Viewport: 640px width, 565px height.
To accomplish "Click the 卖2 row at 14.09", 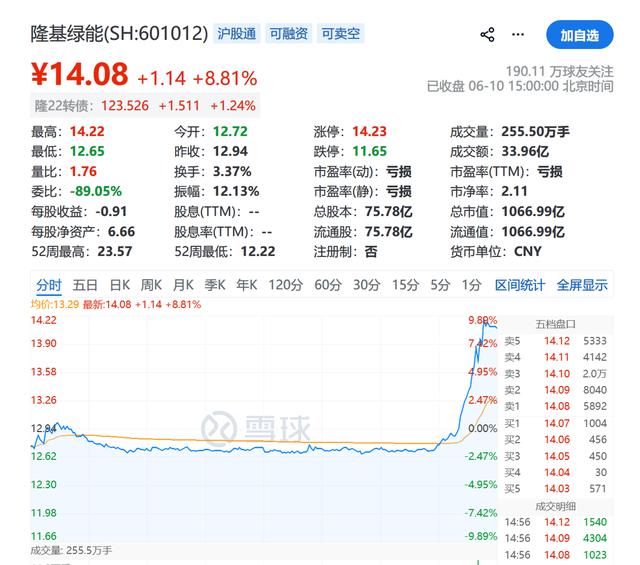I will click(x=556, y=390).
